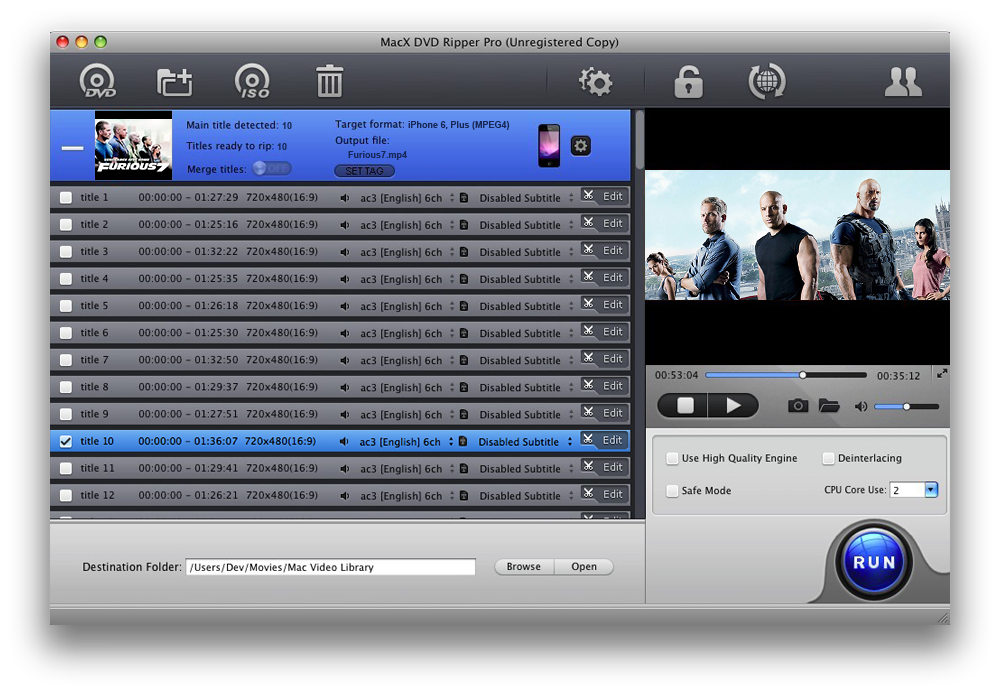Check the title 4 checkbox
Viewport: 1000px width, 693px height.
tap(66, 279)
